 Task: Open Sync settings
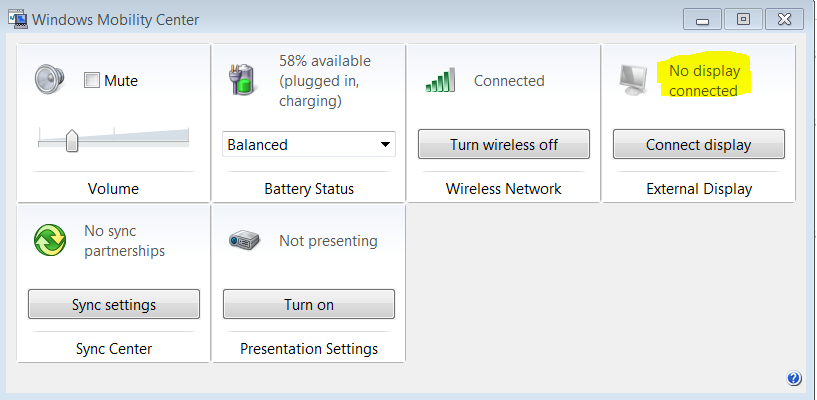114,304
